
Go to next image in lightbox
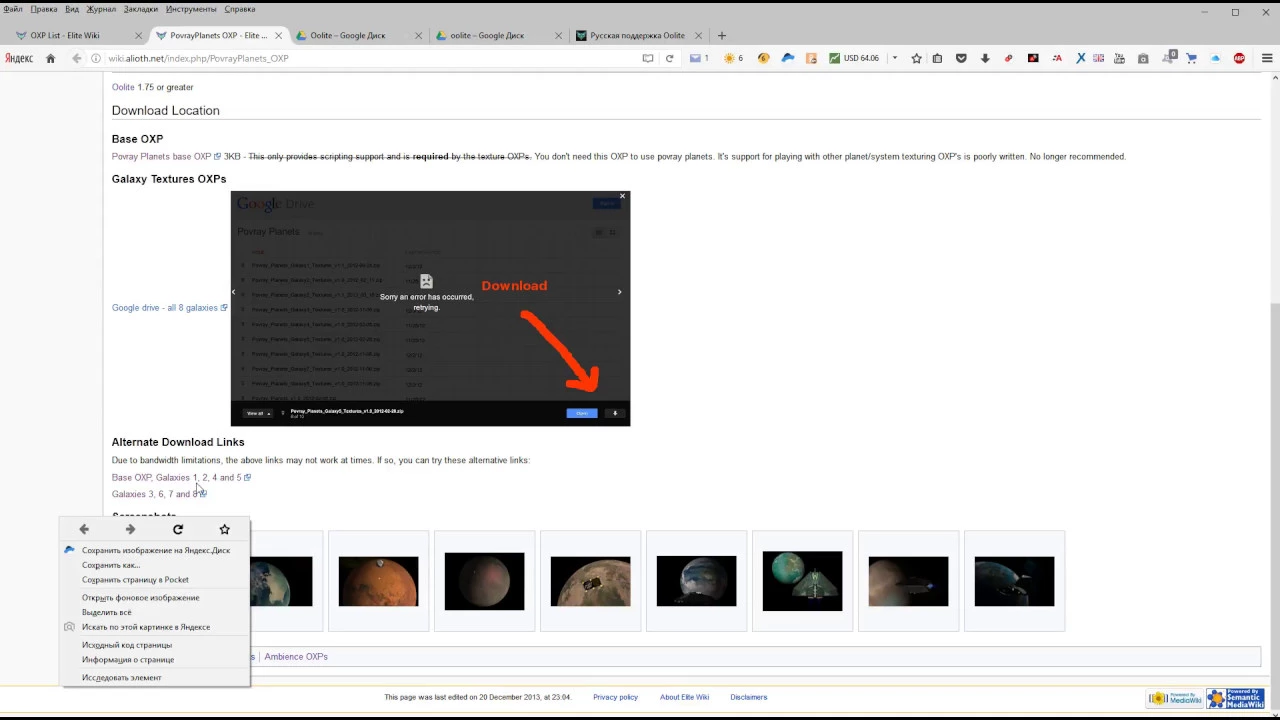(x=619, y=292)
